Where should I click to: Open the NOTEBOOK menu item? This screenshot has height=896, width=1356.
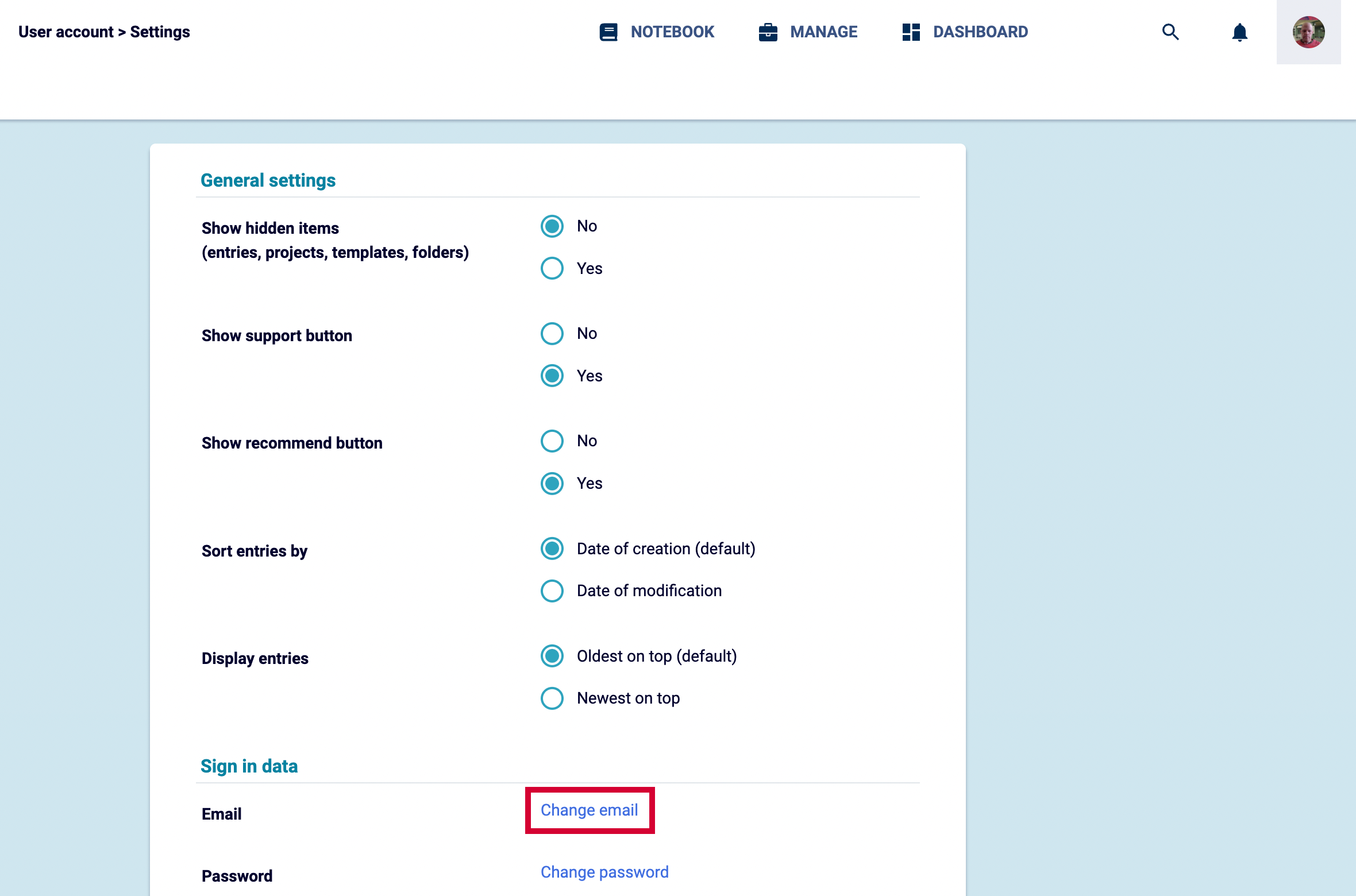point(672,32)
